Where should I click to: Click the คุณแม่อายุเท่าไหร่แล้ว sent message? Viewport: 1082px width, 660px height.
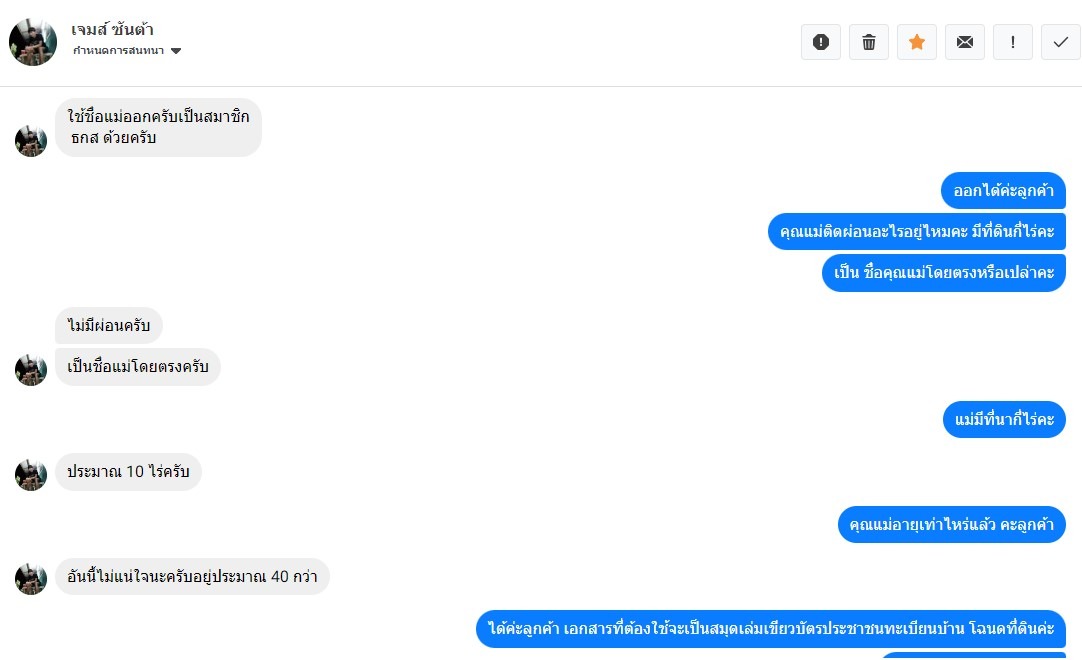(x=952, y=524)
